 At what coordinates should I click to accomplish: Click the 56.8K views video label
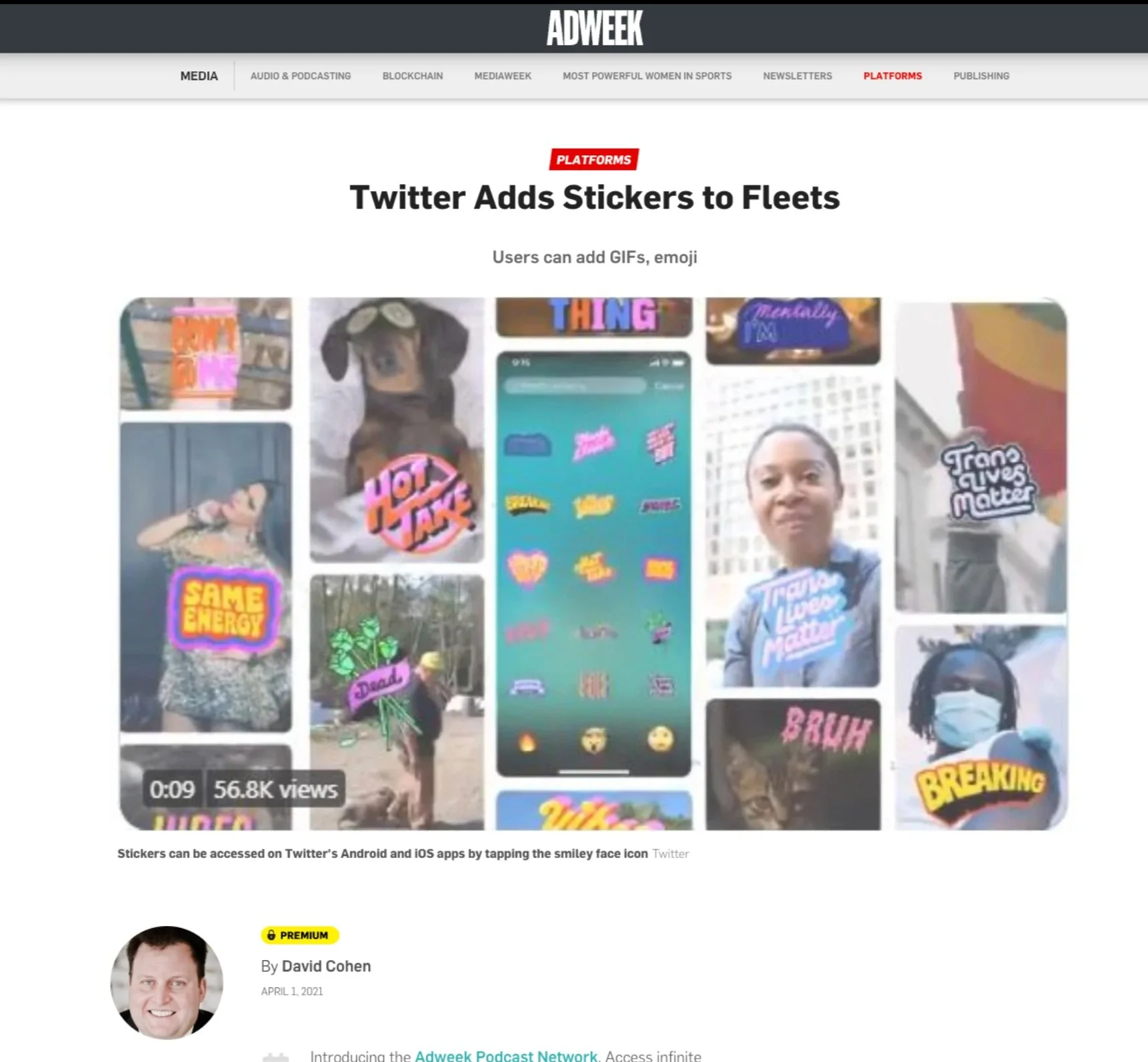(275, 789)
